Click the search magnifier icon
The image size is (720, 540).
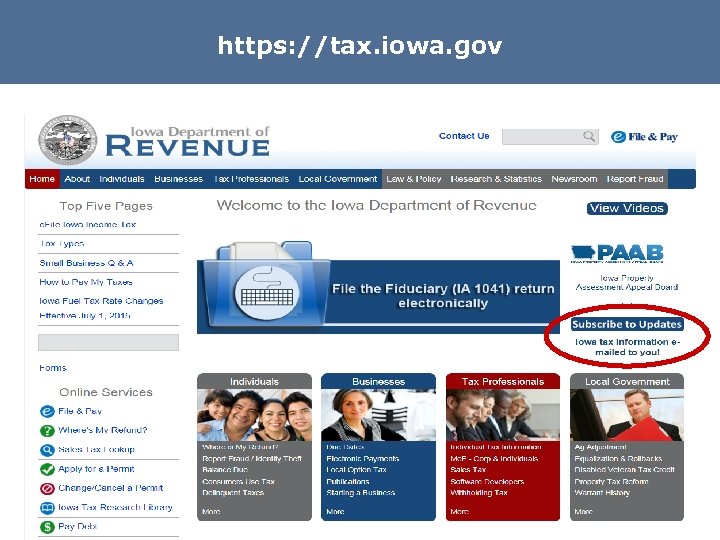589,136
